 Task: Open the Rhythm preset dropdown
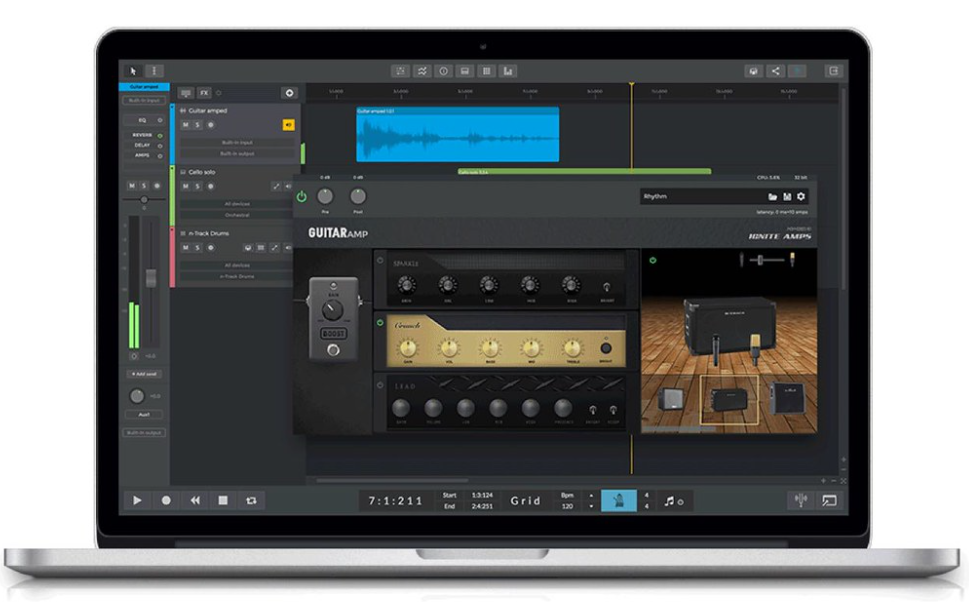click(x=700, y=197)
